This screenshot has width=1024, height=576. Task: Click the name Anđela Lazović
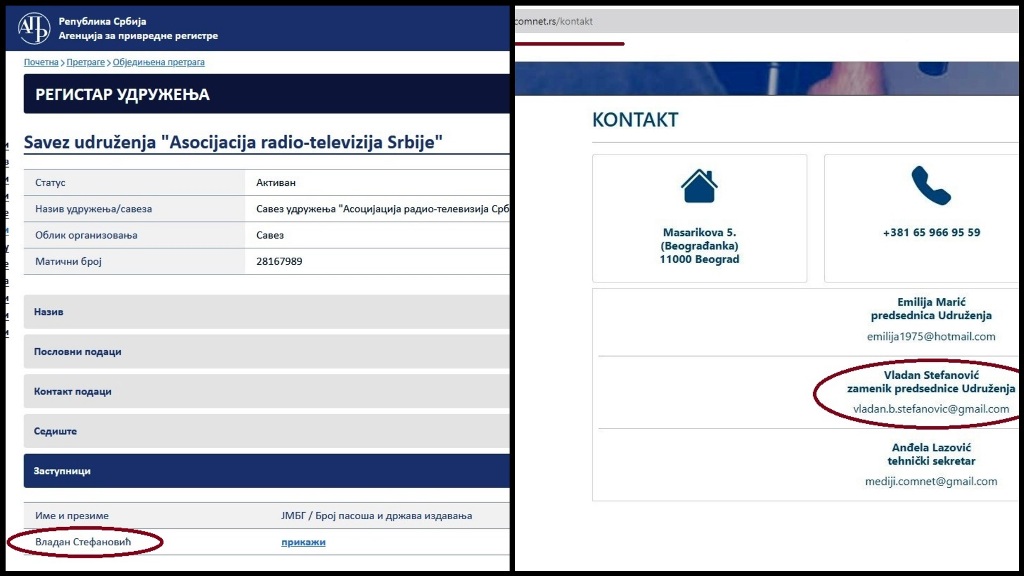coord(931,447)
